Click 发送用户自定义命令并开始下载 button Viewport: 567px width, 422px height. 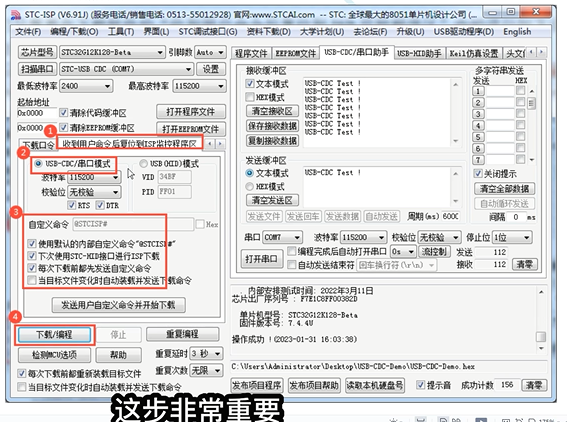[118, 305]
